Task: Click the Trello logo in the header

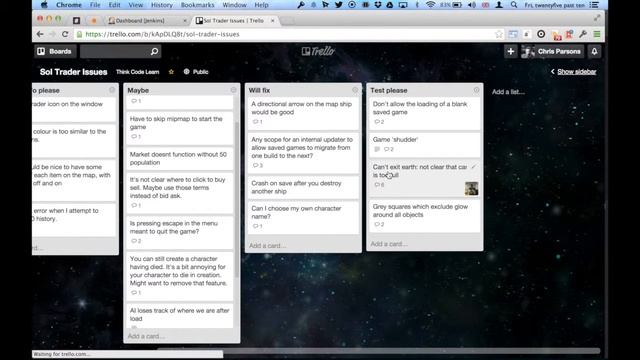Action: pyautogui.click(x=318, y=51)
